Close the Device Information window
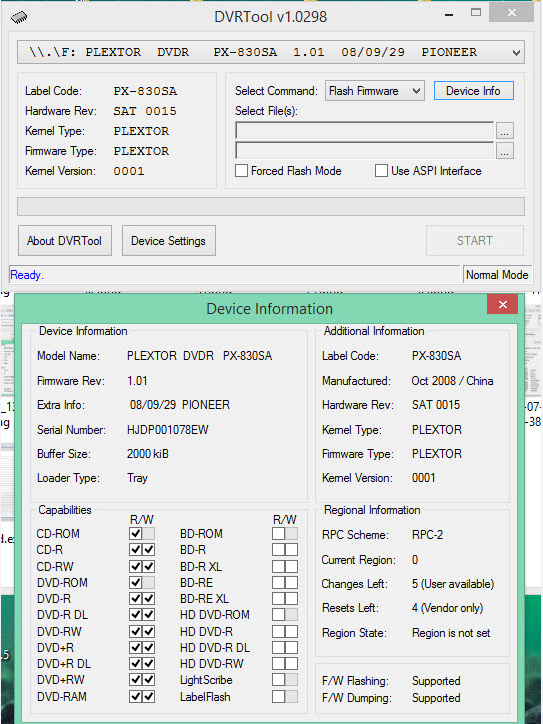 click(502, 304)
